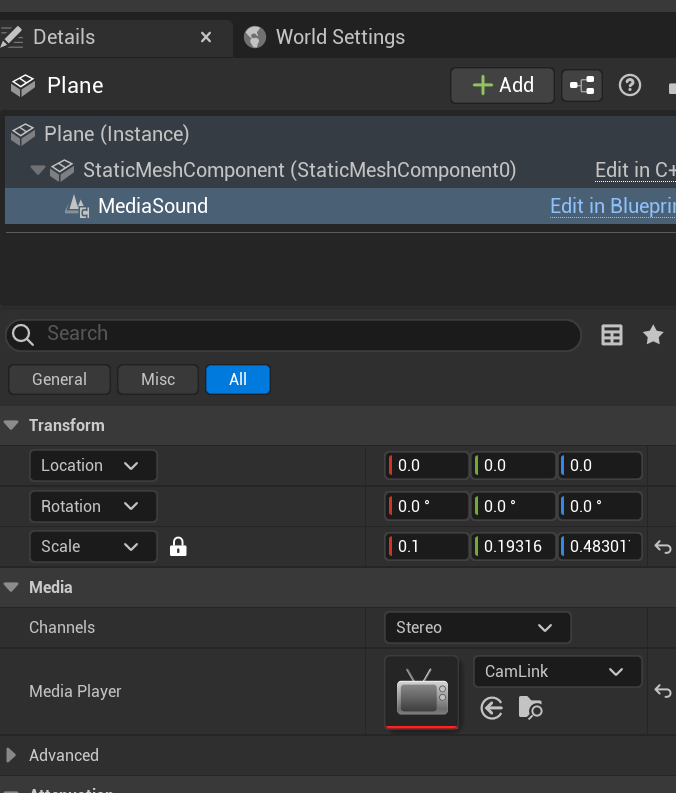The width and height of the screenshot is (676, 793).
Task: Select the General filter button
Action: [x=59, y=380]
